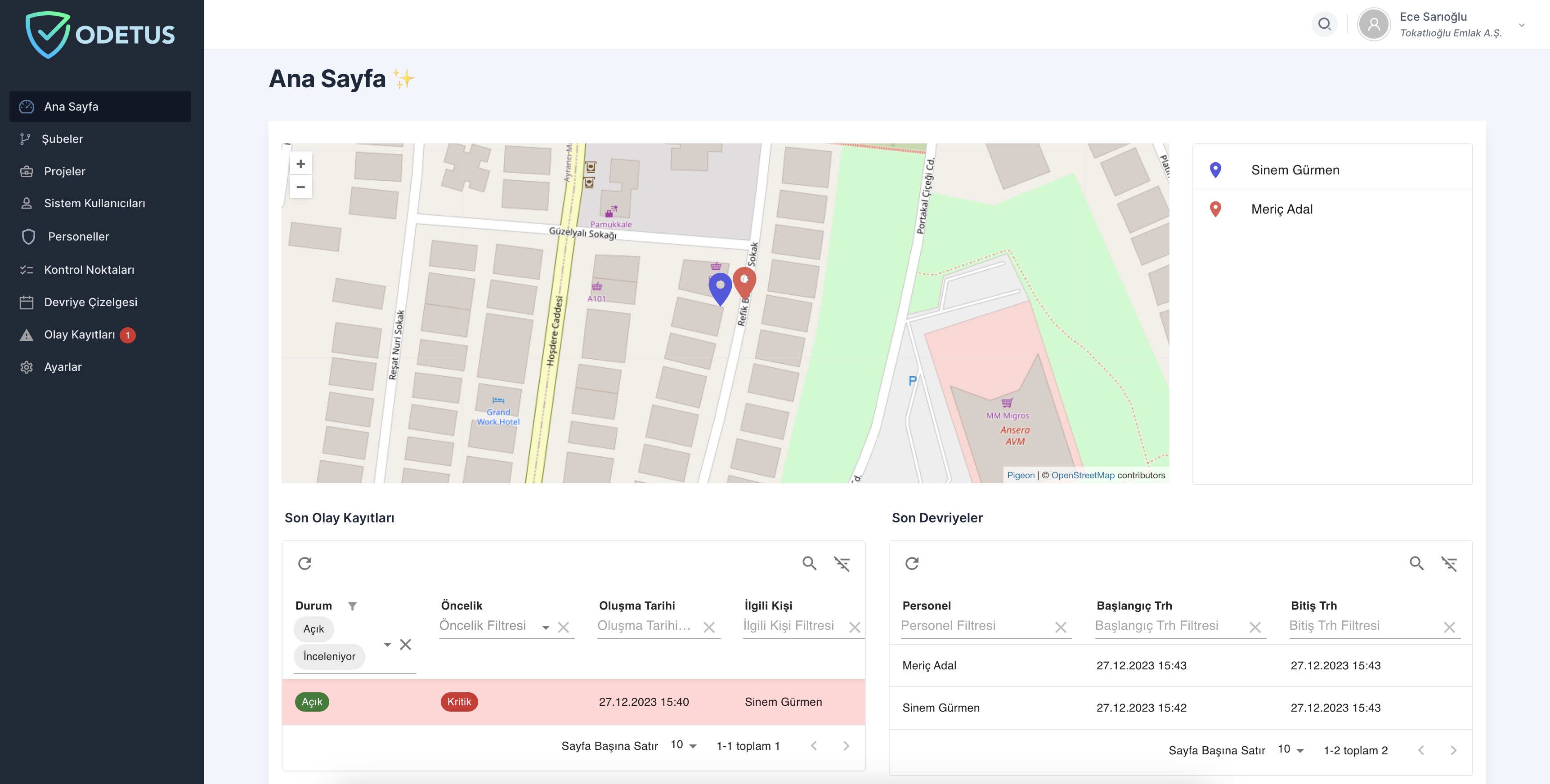The height and width of the screenshot is (784, 1550).
Task: Click the Durum column filter funnel icon
Action: [x=353, y=606]
